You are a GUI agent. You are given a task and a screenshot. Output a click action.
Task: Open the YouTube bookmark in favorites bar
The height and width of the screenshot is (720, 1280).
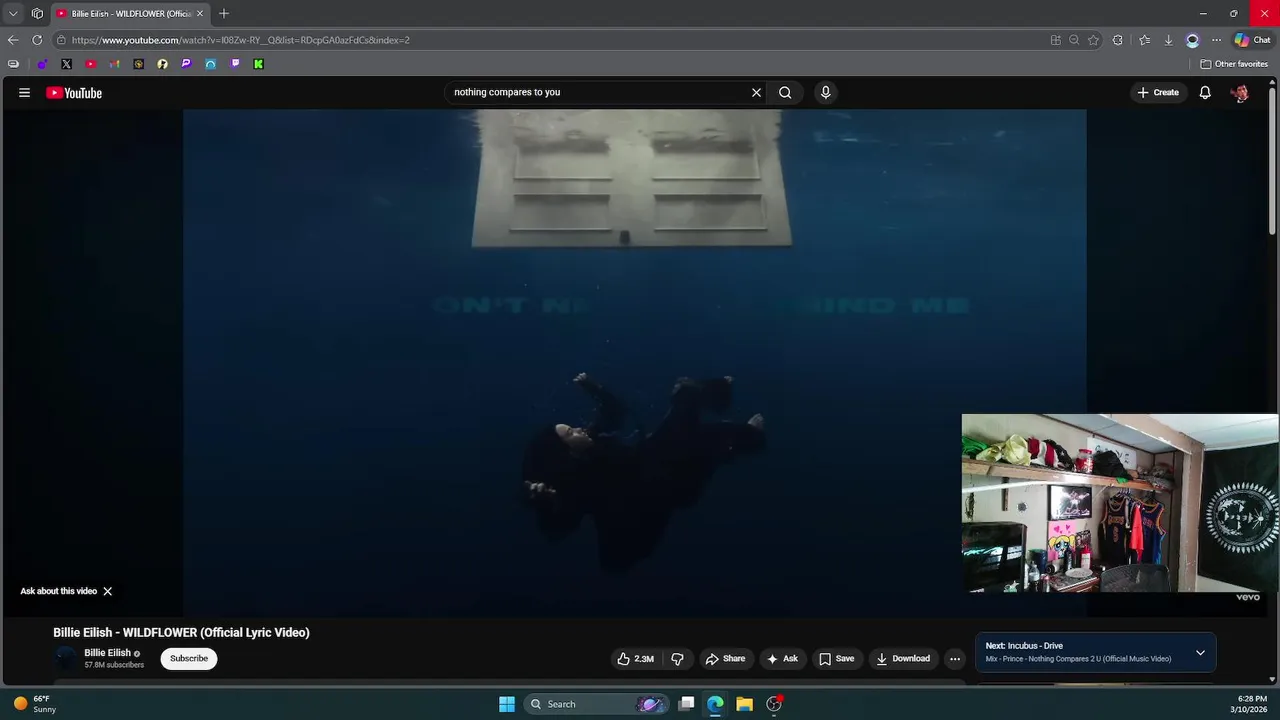coord(90,64)
